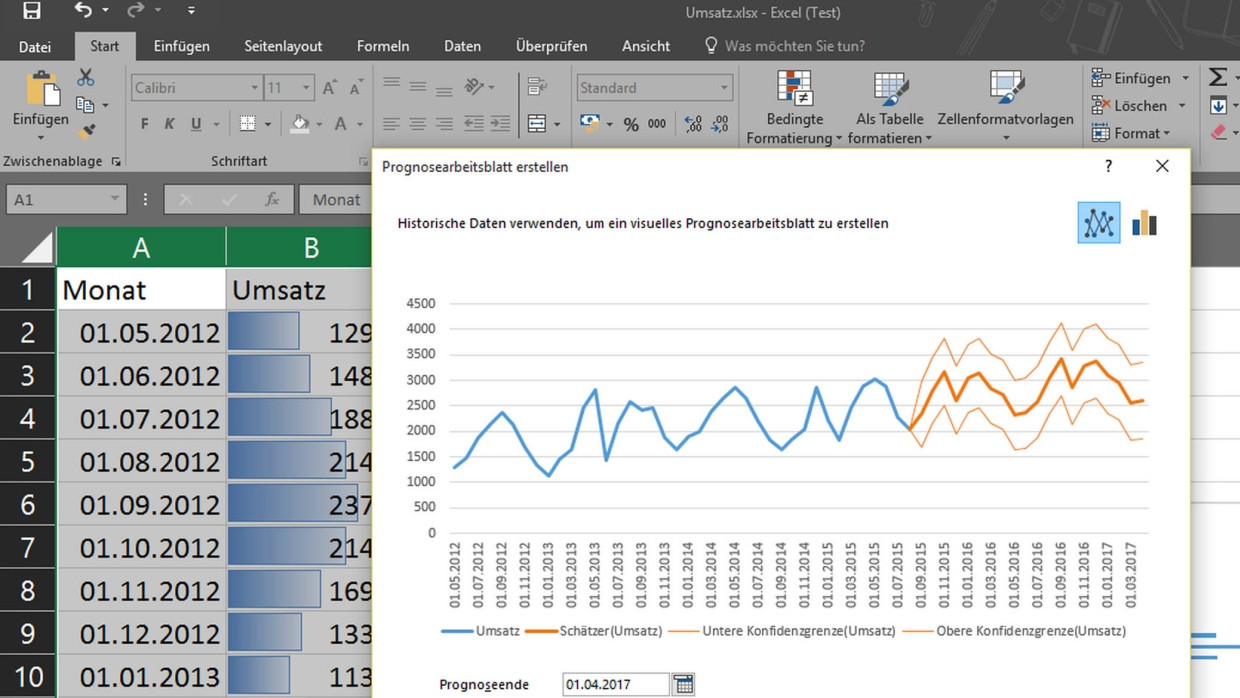1240x698 pixels.
Task: Undo the last action
Action: [83, 12]
